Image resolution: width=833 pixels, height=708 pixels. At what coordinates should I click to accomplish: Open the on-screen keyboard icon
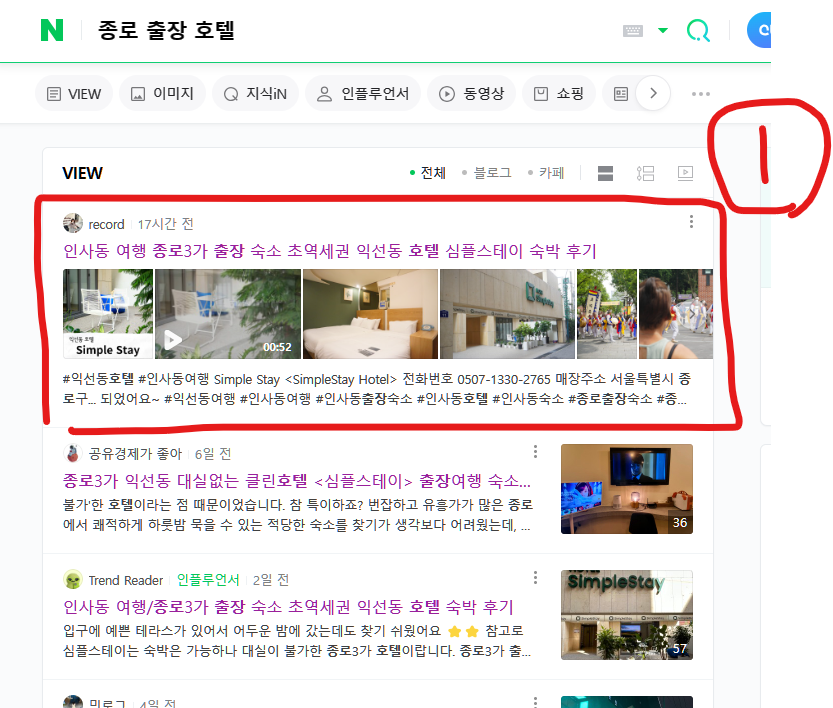[x=633, y=31]
